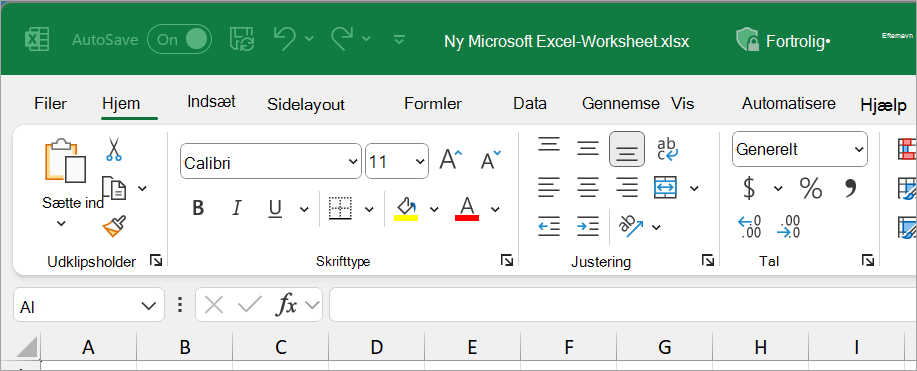Open fill color palette arrow
917x371 pixels.
pos(434,209)
